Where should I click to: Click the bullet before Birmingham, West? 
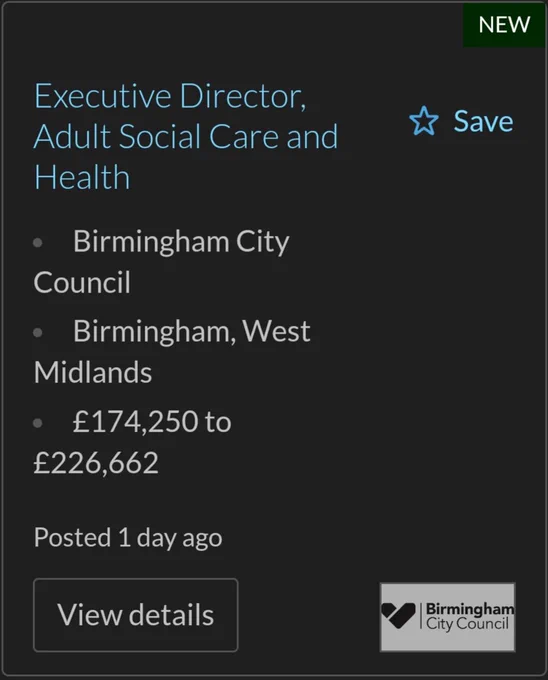coord(38,333)
